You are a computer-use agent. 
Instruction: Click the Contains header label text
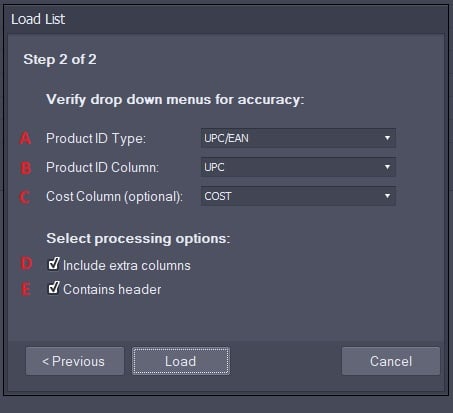click(112, 289)
